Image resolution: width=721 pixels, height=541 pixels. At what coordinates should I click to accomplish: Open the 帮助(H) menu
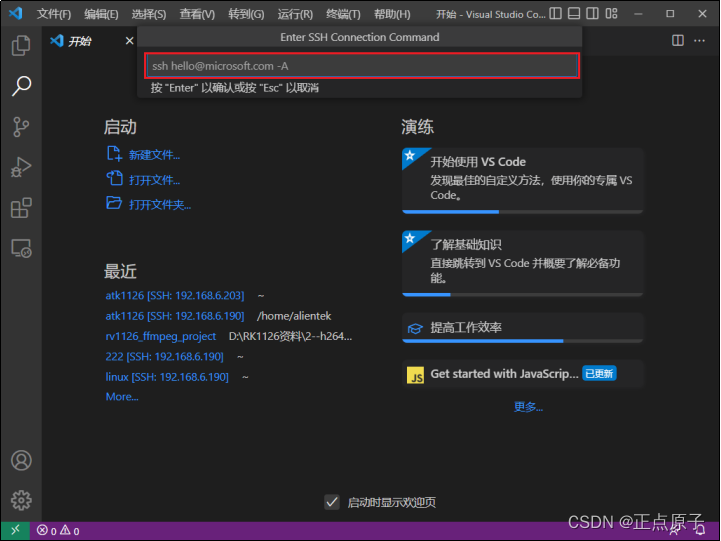coord(392,14)
